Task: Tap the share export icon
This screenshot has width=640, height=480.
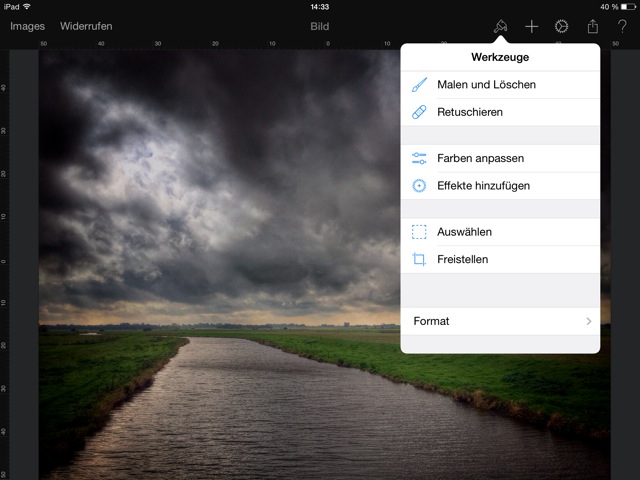Action: tap(592, 26)
